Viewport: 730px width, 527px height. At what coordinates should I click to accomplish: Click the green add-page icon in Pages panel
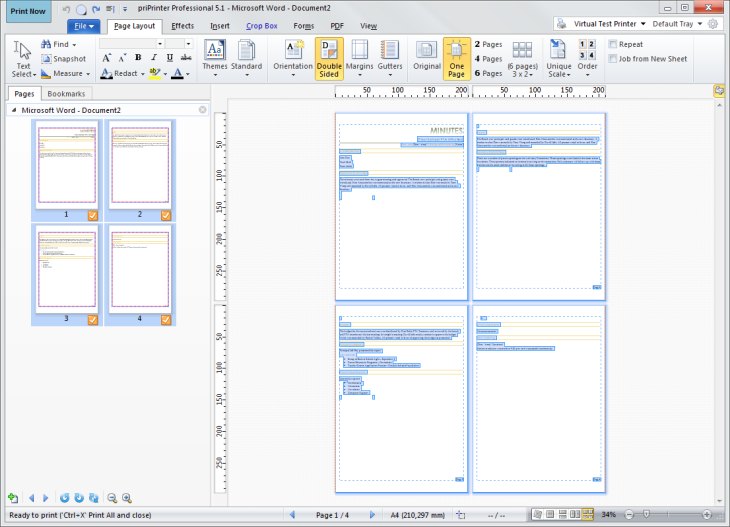point(13,498)
